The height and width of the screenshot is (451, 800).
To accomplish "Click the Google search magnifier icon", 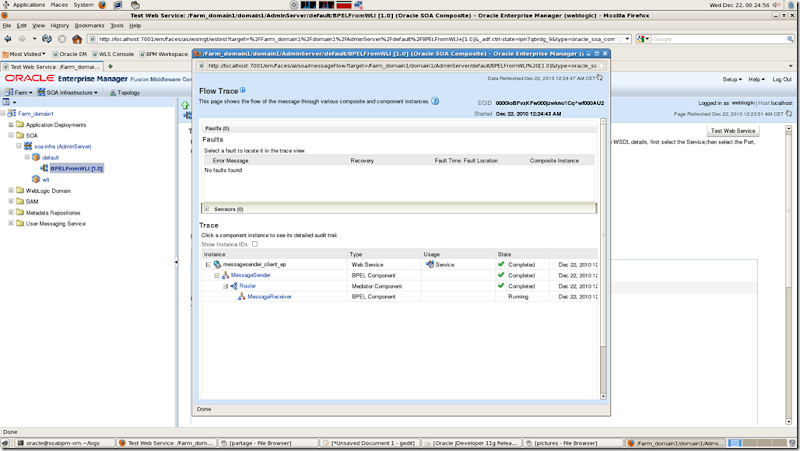I will [790, 39].
